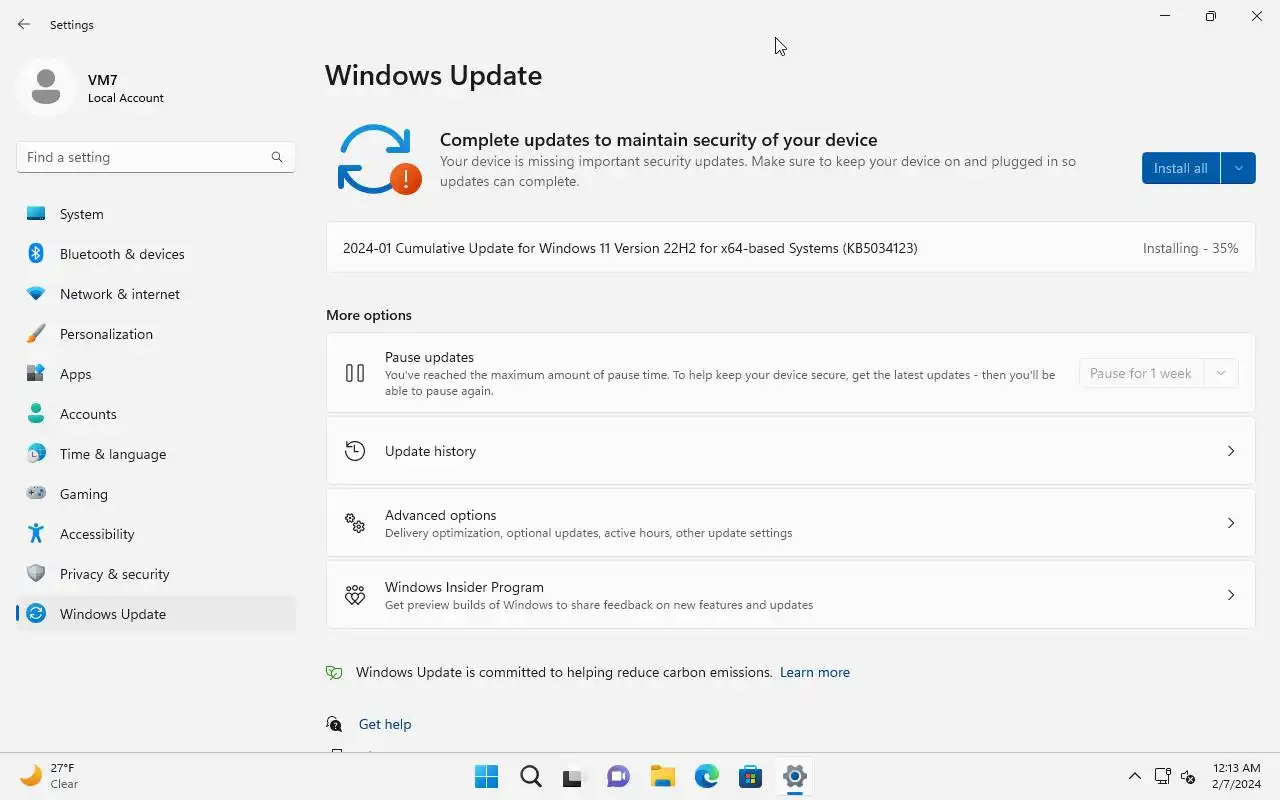
Task: Click the Network wifi icon in sidebar
Action: pyautogui.click(x=36, y=294)
